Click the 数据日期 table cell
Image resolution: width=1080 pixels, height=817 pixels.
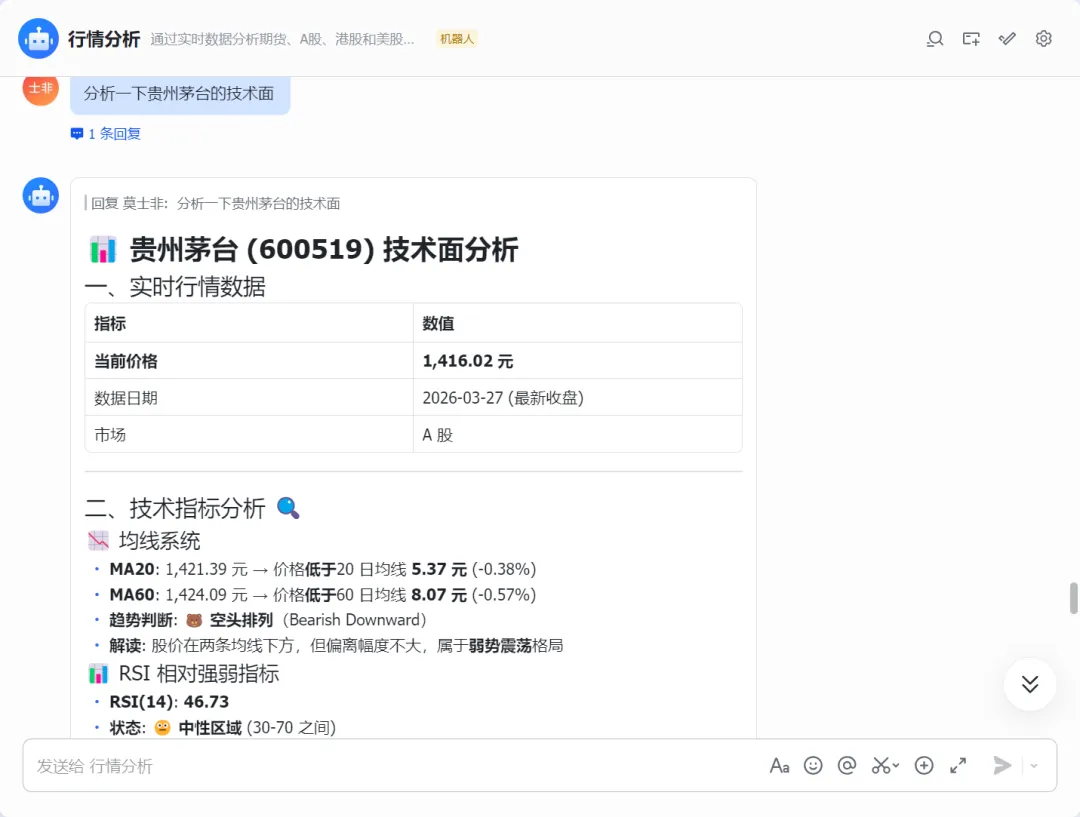click(249, 397)
